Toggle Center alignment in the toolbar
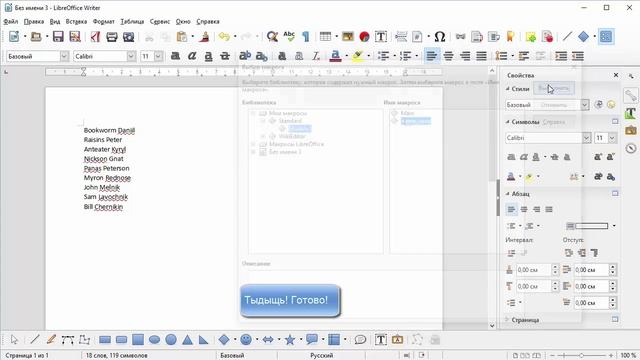The height and width of the screenshot is (360, 640). pos(449,56)
